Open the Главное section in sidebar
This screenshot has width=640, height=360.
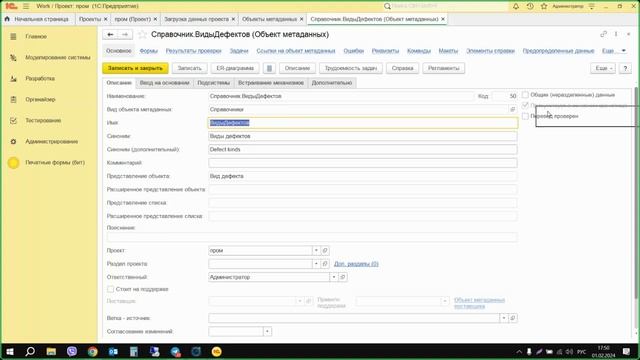36,37
